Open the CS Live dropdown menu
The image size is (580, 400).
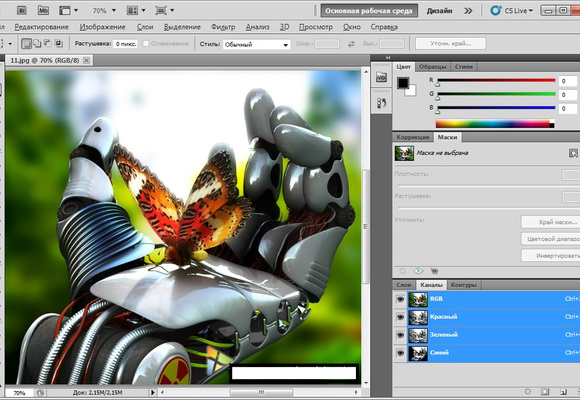519,11
